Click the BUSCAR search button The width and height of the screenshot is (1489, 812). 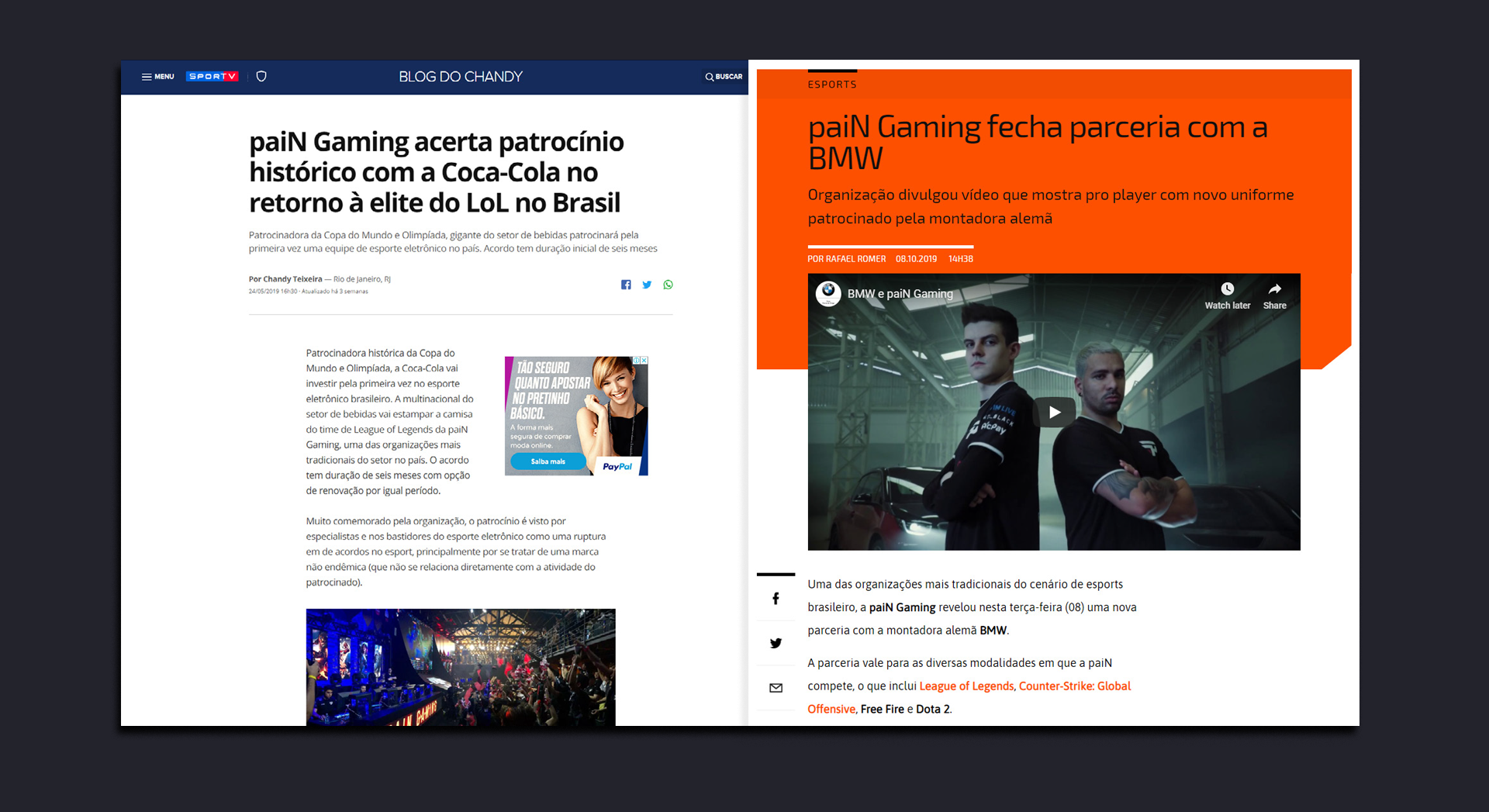pyautogui.click(x=724, y=77)
